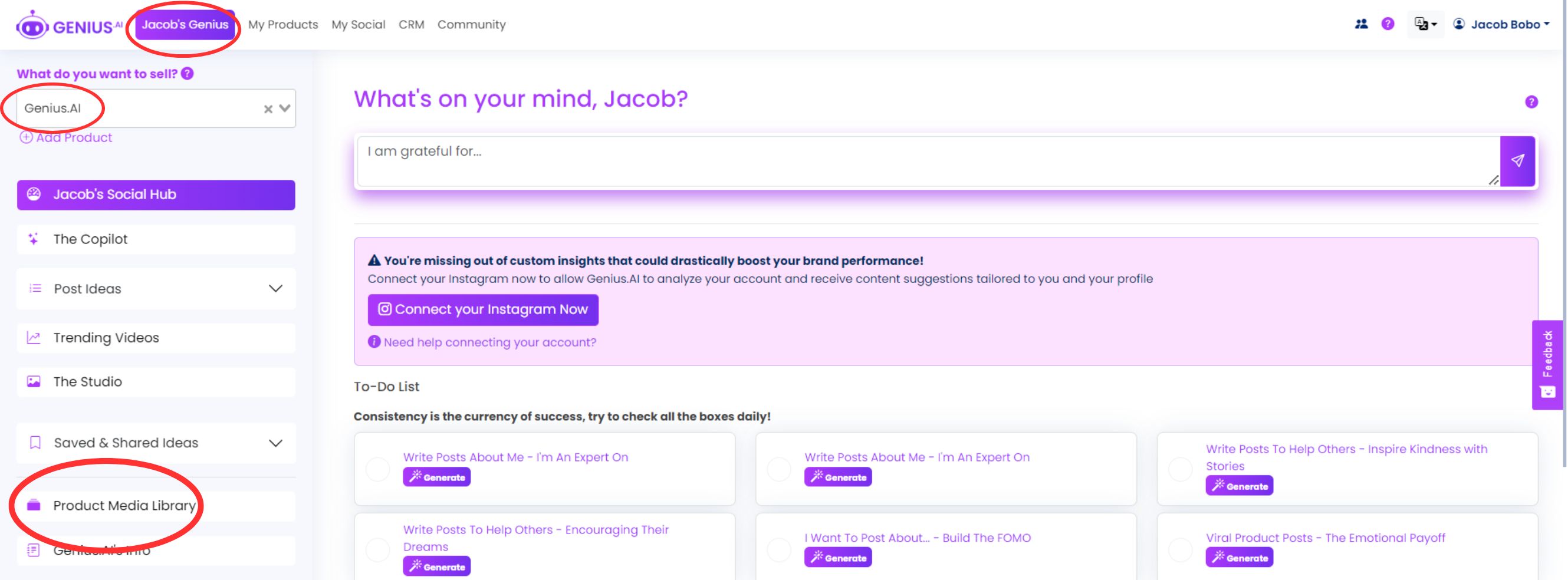The height and width of the screenshot is (580, 1568).
Task: Check second 'I'm An Expert On' to-do circle
Action: pyautogui.click(x=778, y=469)
